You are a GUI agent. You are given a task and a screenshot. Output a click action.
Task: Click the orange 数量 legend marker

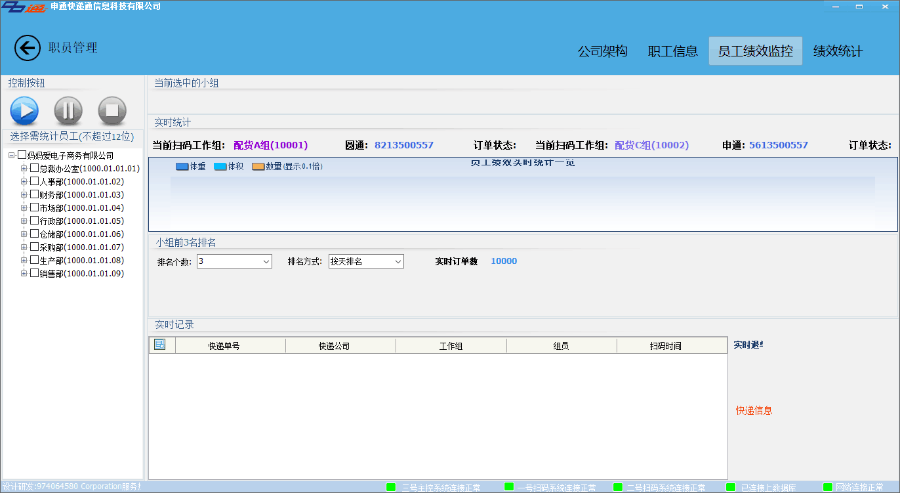point(258,166)
